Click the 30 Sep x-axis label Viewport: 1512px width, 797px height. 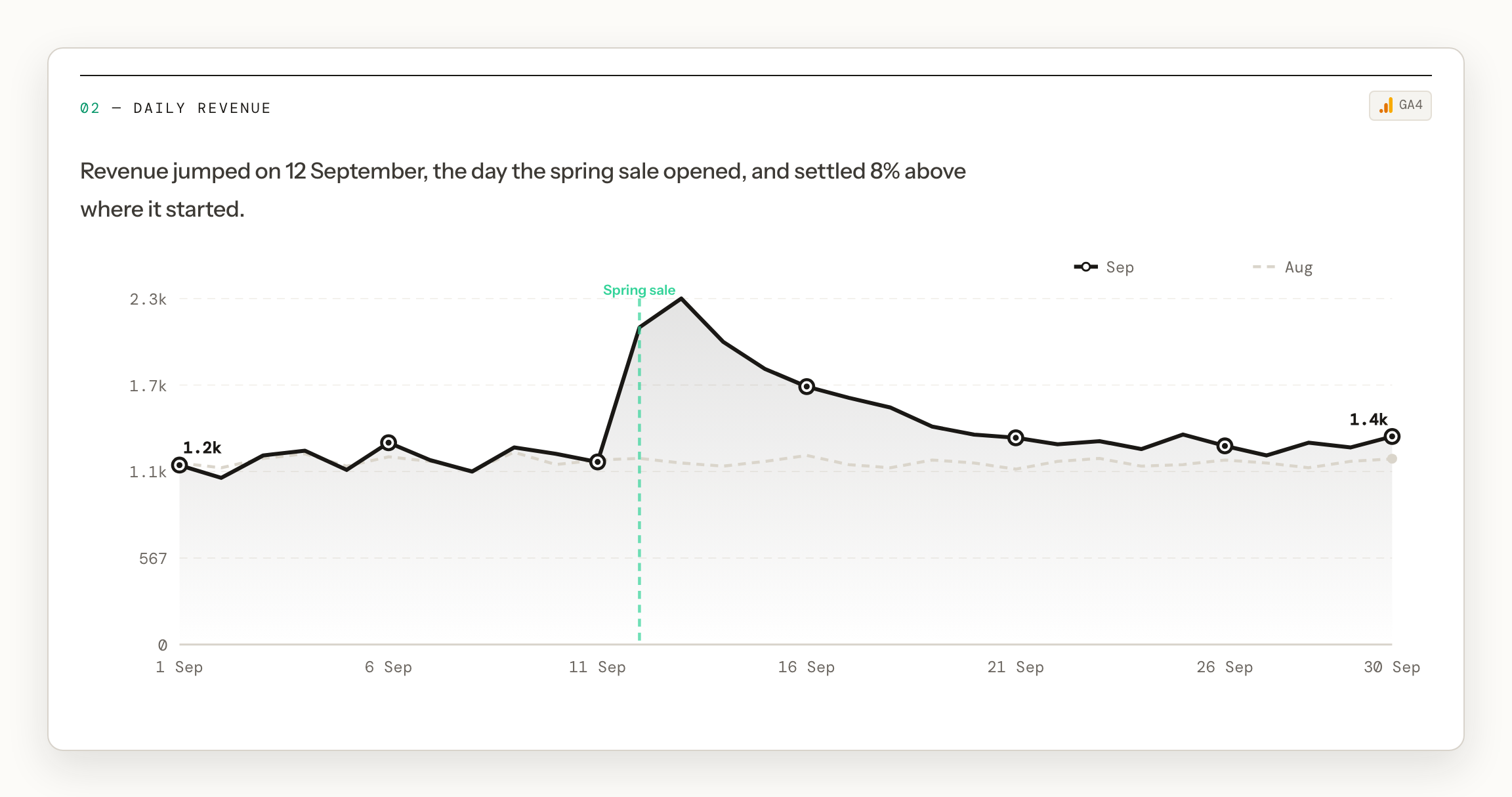[x=1392, y=667]
